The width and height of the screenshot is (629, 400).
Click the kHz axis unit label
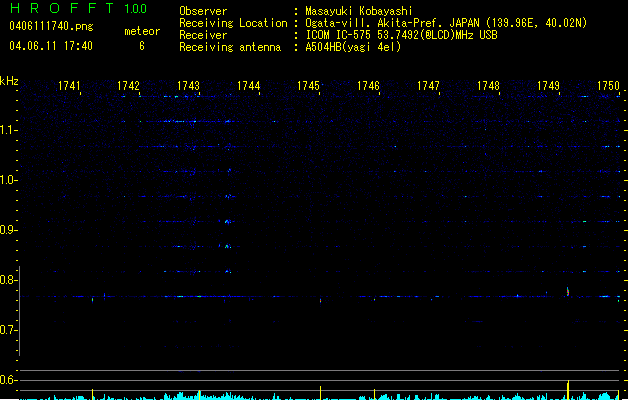[x=9, y=81]
